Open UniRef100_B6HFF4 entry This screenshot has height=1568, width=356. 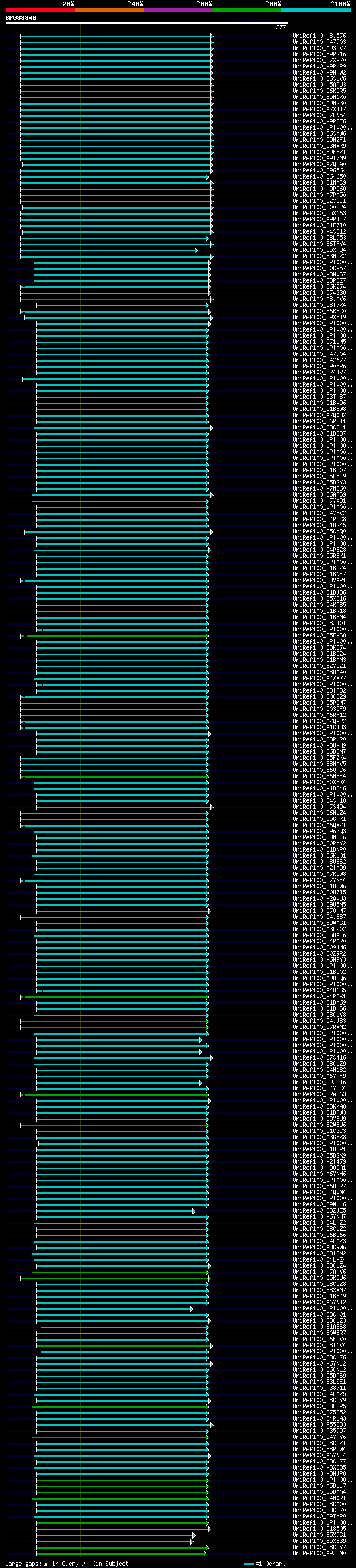[319, 776]
